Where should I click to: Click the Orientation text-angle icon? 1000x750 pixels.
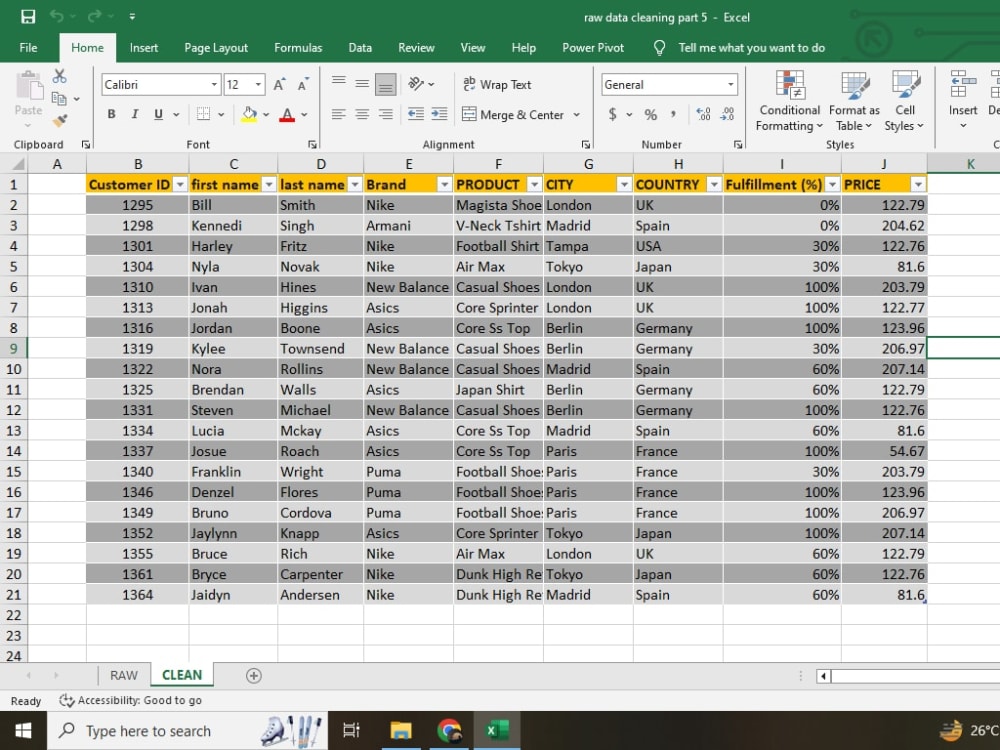point(416,84)
